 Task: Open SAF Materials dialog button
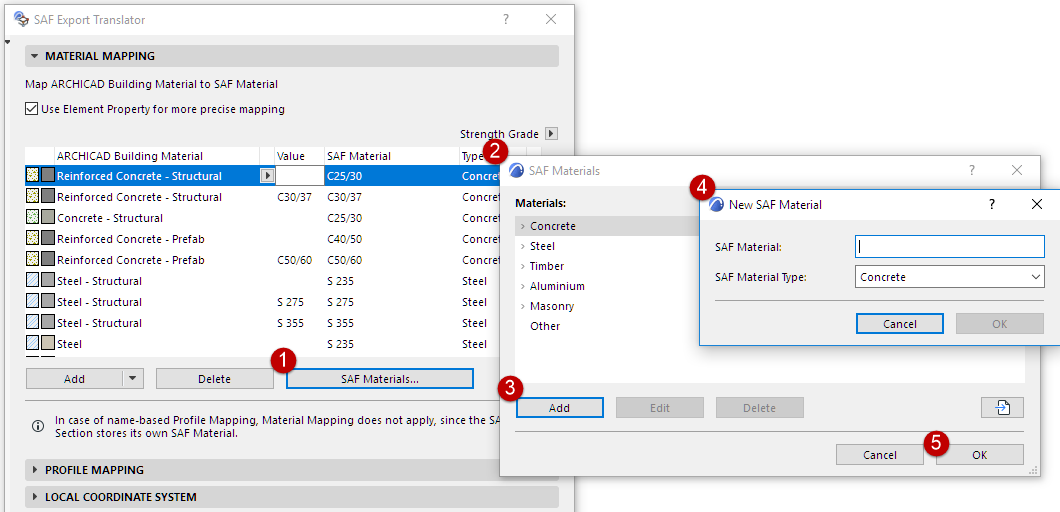pos(379,379)
